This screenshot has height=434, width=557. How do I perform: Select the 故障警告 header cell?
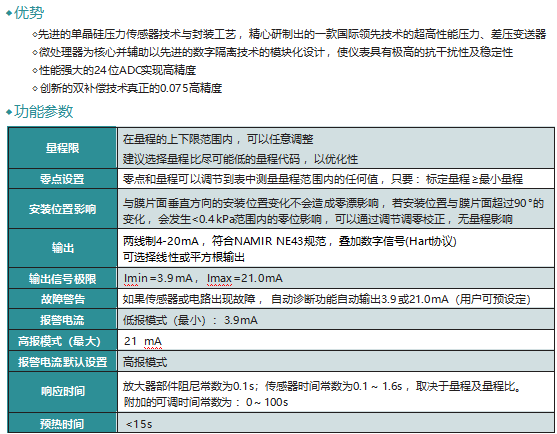click(x=63, y=299)
